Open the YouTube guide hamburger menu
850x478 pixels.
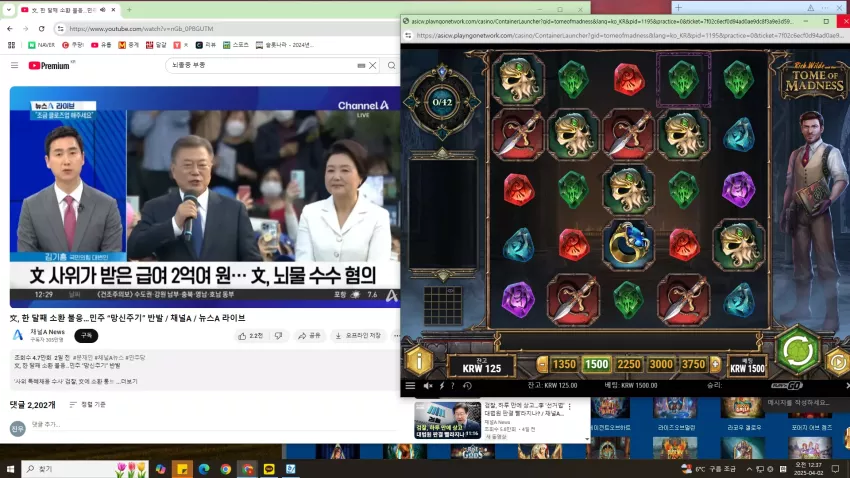(15, 65)
